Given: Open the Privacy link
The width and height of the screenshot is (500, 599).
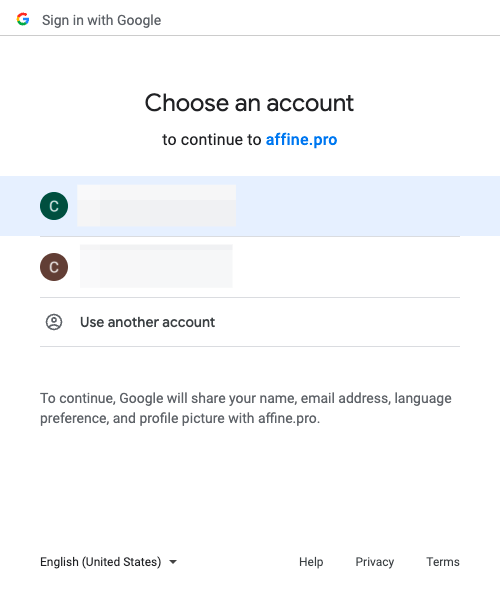Looking at the screenshot, I should (x=375, y=562).
